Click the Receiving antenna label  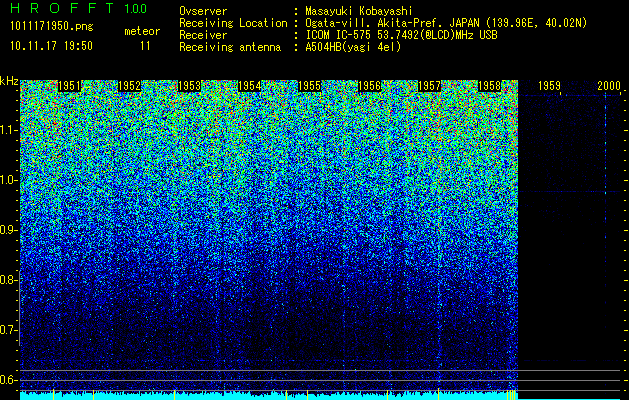[x=230, y=47]
